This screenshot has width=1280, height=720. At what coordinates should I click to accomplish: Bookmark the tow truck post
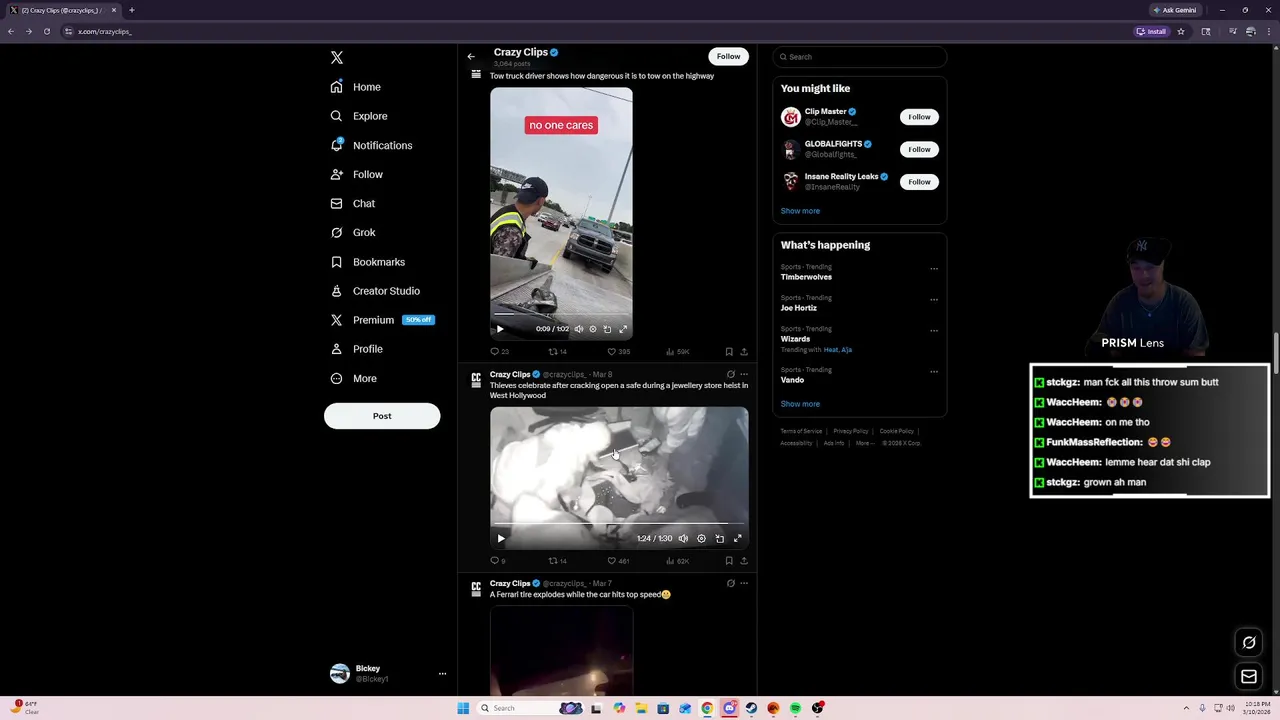coord(729,352)
